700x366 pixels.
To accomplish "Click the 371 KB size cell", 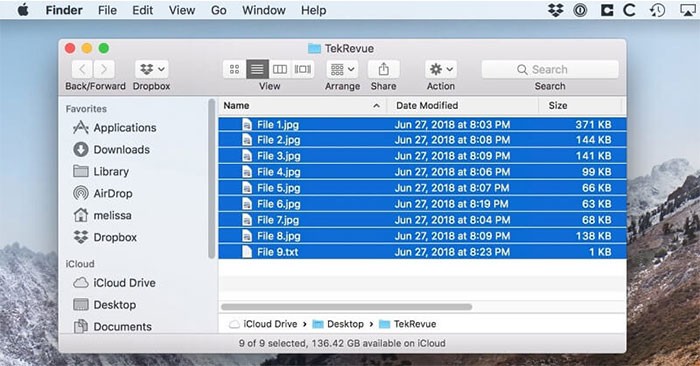I will 593,125.
